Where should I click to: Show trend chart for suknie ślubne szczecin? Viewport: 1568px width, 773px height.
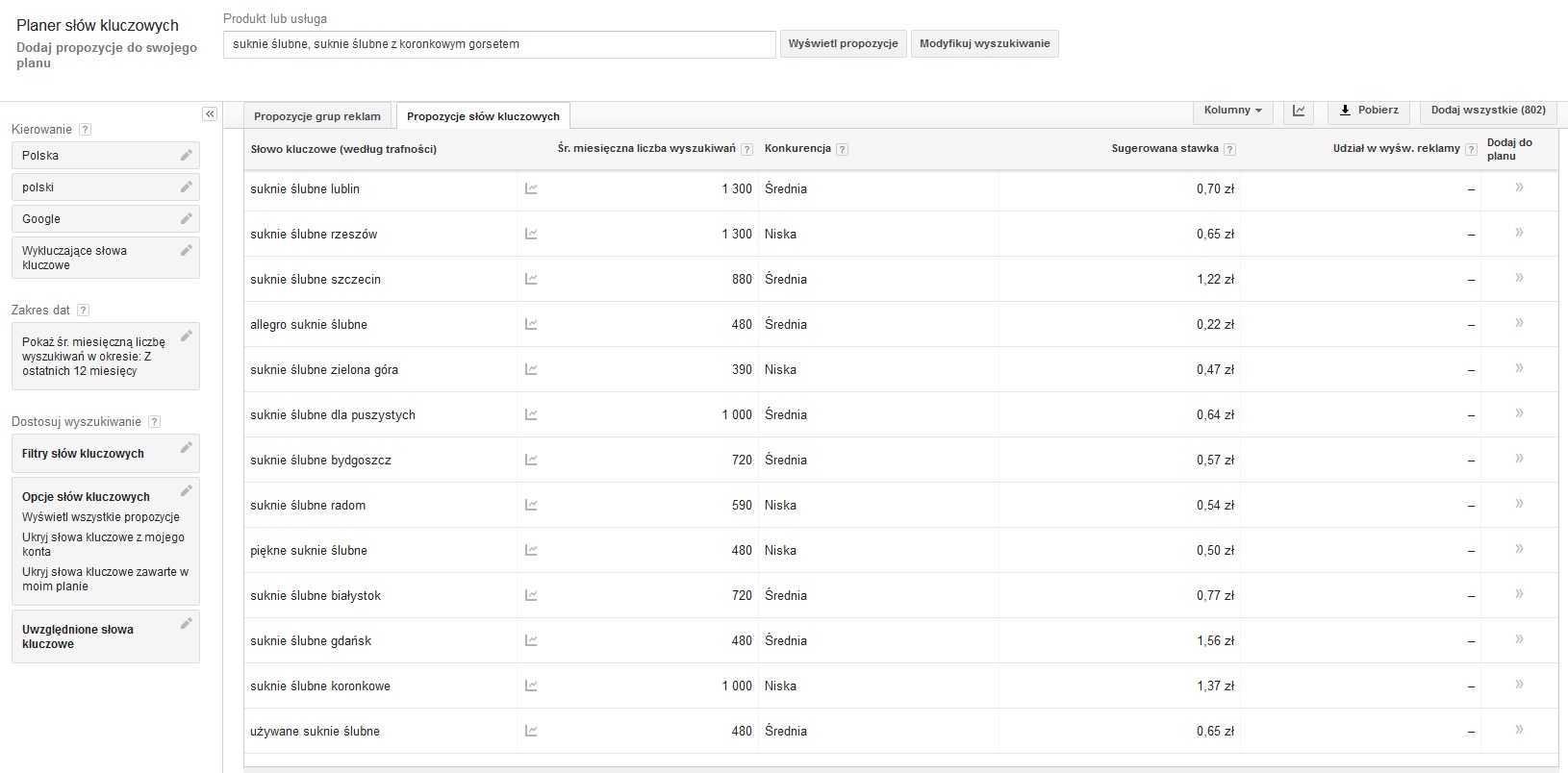[x=531, y=279]
